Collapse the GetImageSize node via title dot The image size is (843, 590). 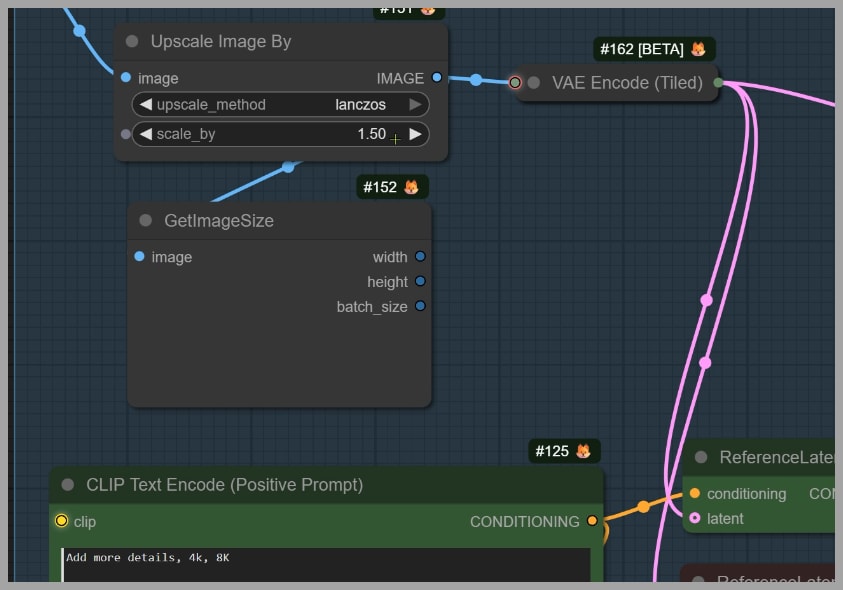coord(145,221)
